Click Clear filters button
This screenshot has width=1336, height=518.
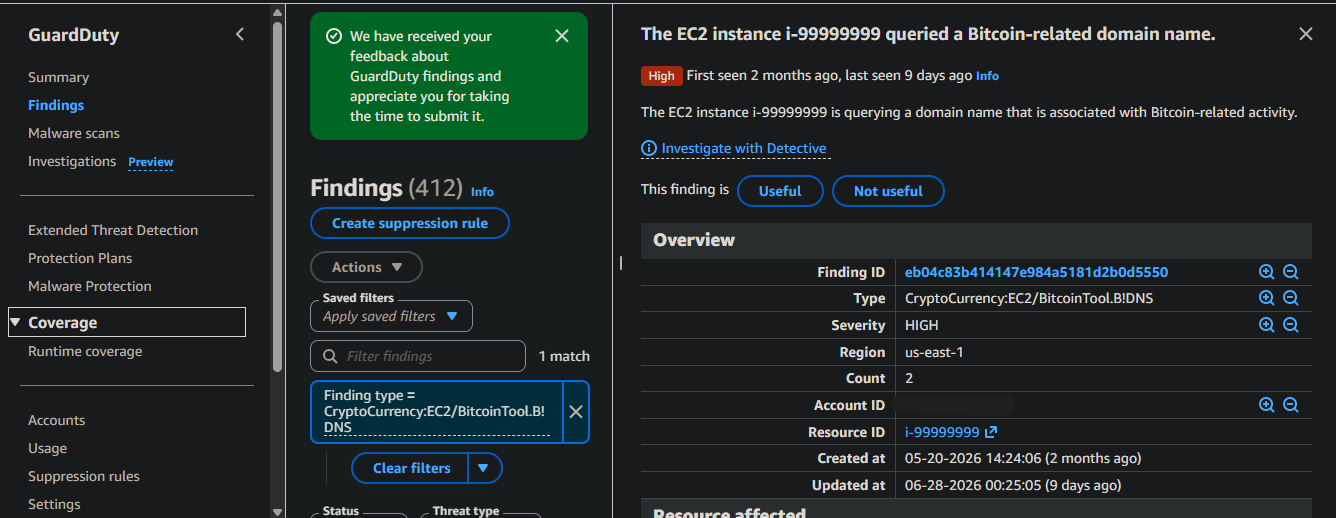pyautogui.click(x=411, y=468)
